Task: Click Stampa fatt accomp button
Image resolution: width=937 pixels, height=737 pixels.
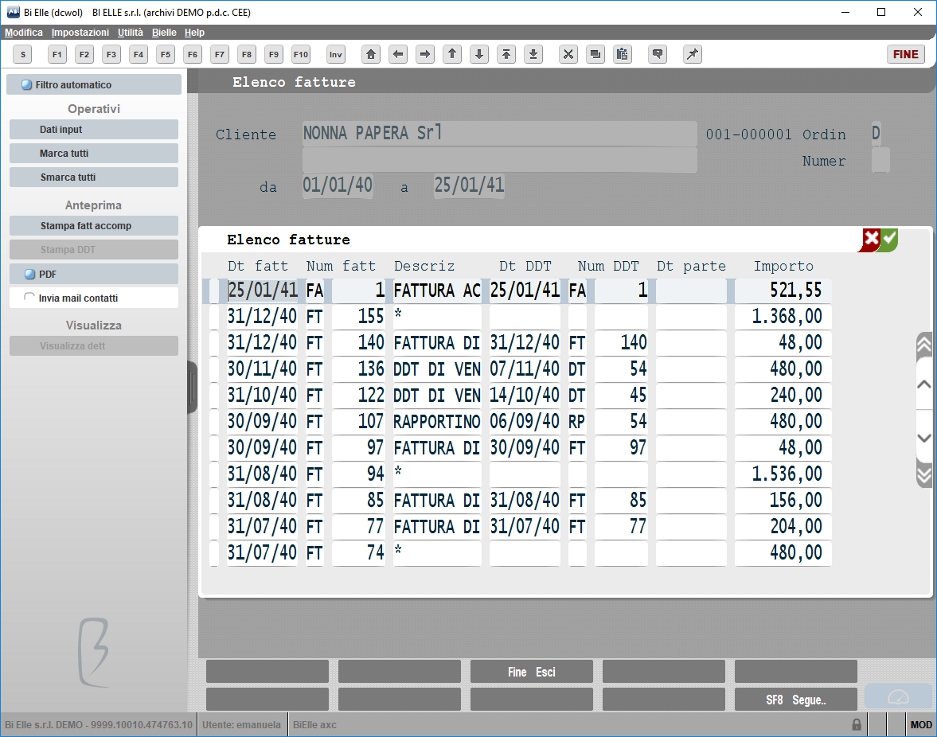Action: 94,226
